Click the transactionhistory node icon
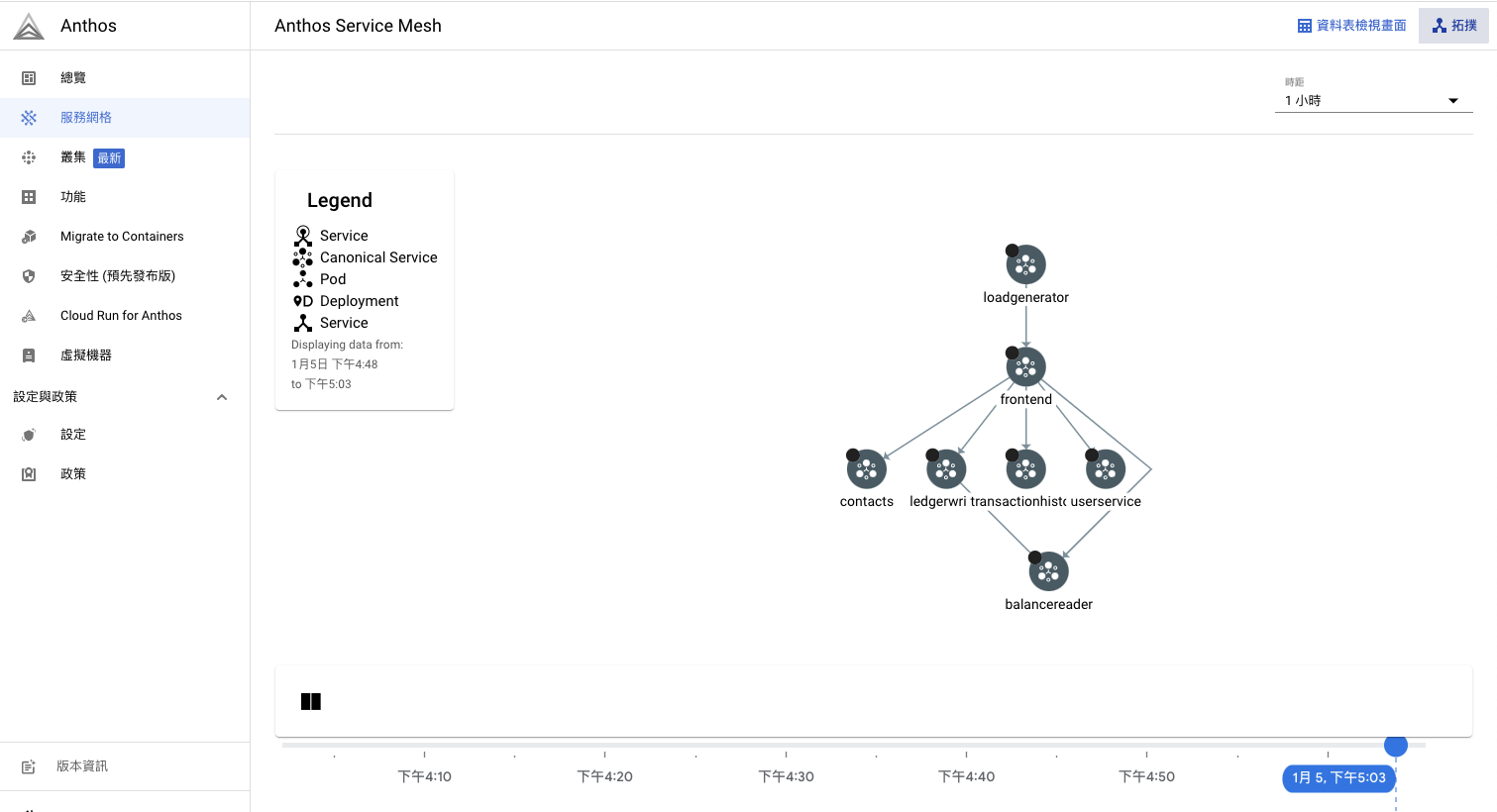Viewport: 1497px width, 812px height. click(x=1025, y=469)
